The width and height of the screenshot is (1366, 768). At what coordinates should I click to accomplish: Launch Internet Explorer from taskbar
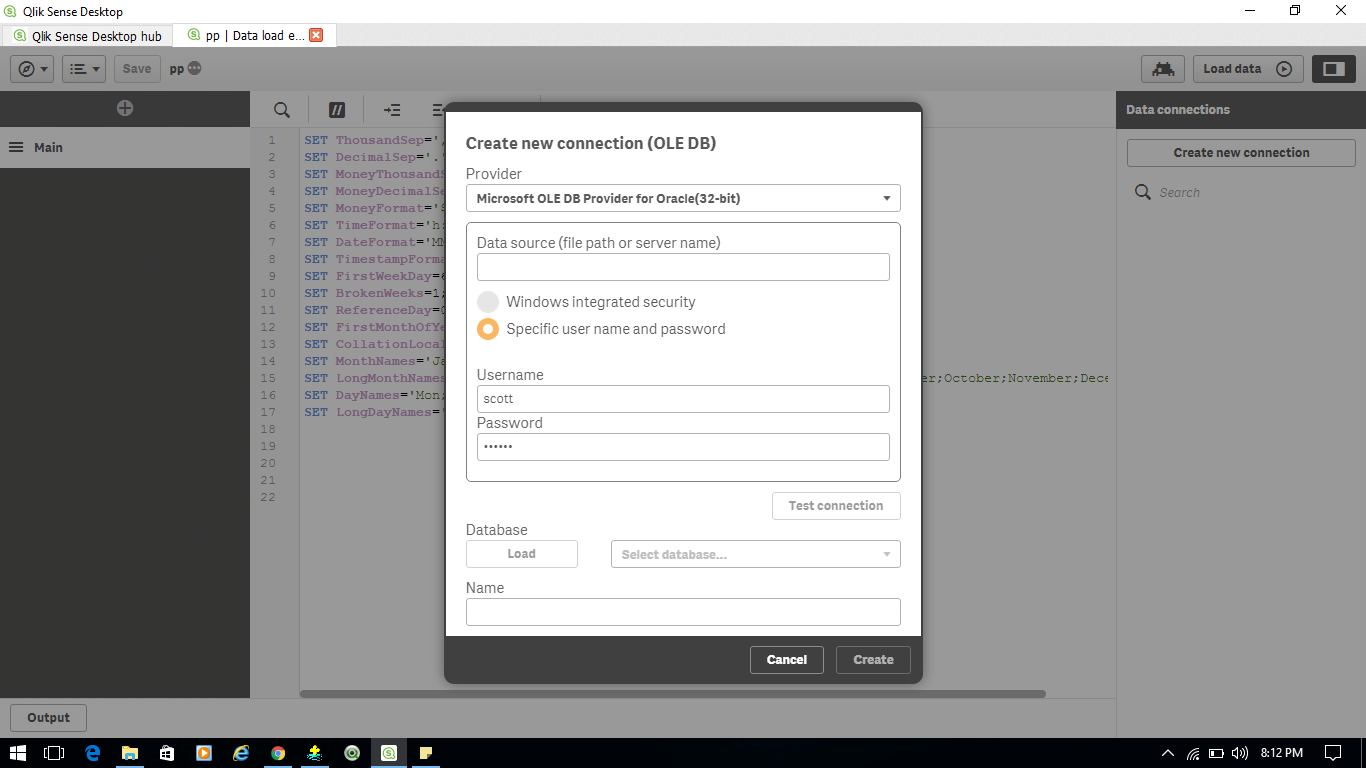pyautogui.click(x=241, y=753)
